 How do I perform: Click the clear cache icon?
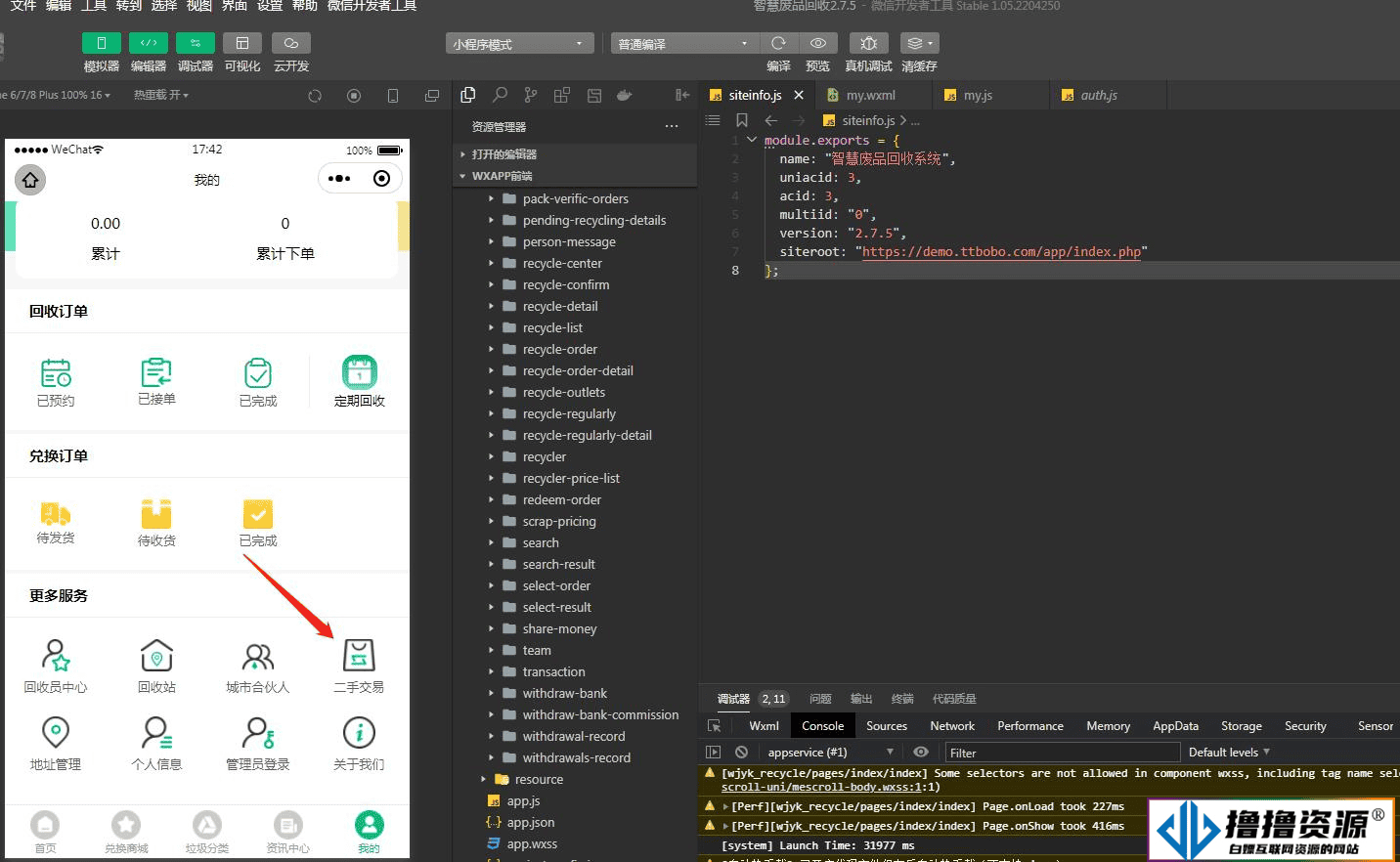(919, 43)
